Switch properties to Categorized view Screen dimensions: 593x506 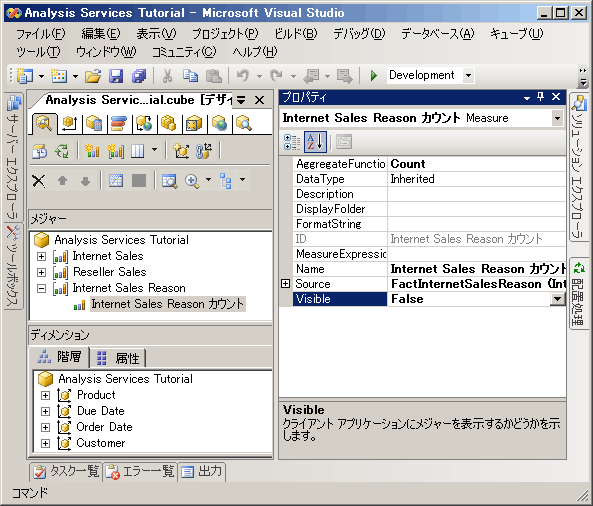(292, 142)
